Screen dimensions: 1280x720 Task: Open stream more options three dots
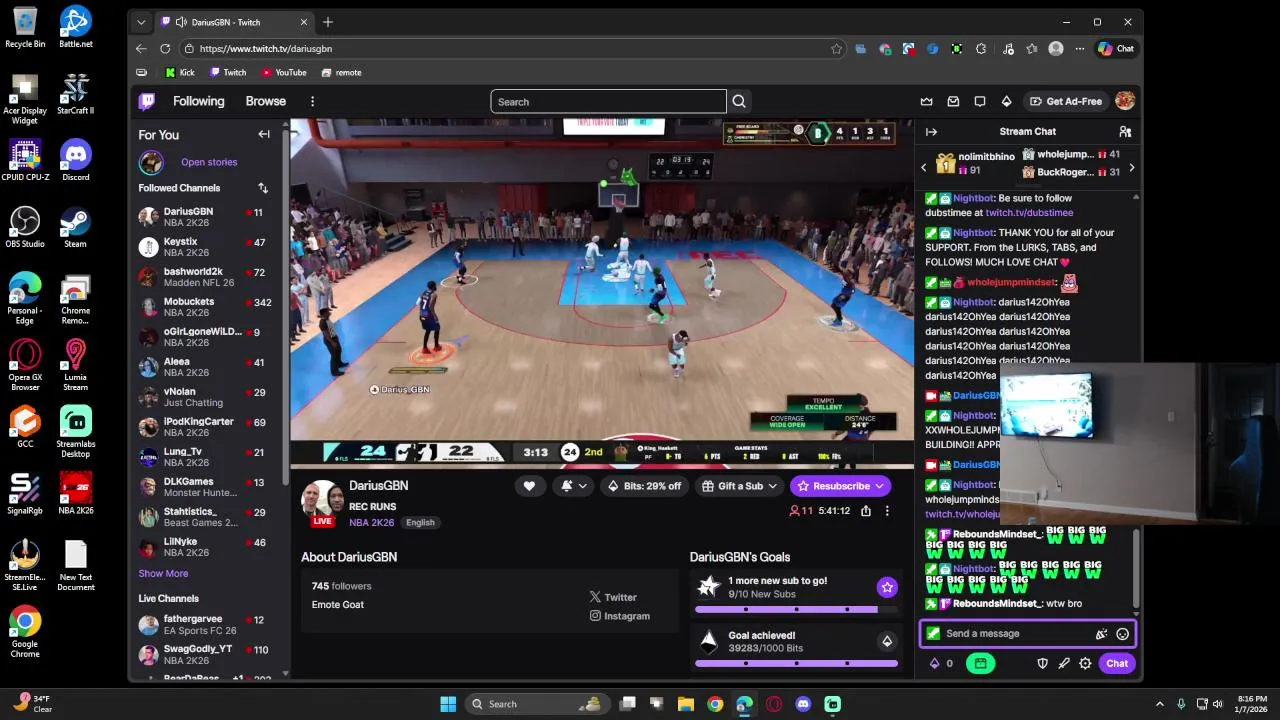887,511
